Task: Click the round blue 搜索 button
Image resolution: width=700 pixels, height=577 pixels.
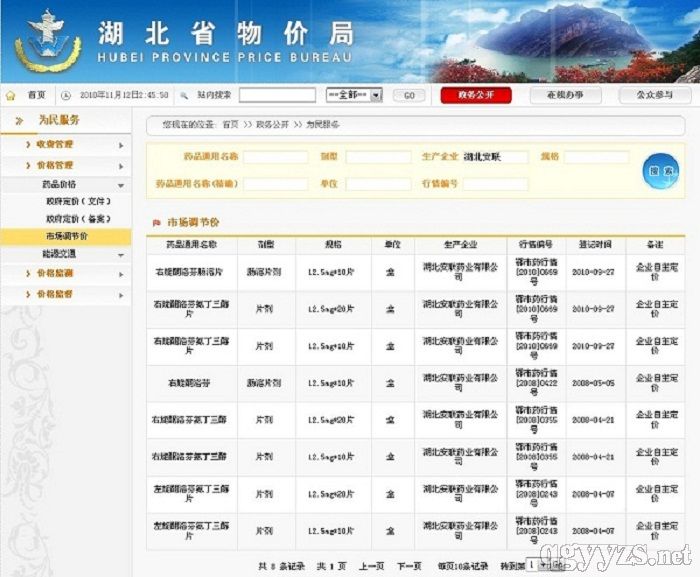Action: 660,170
